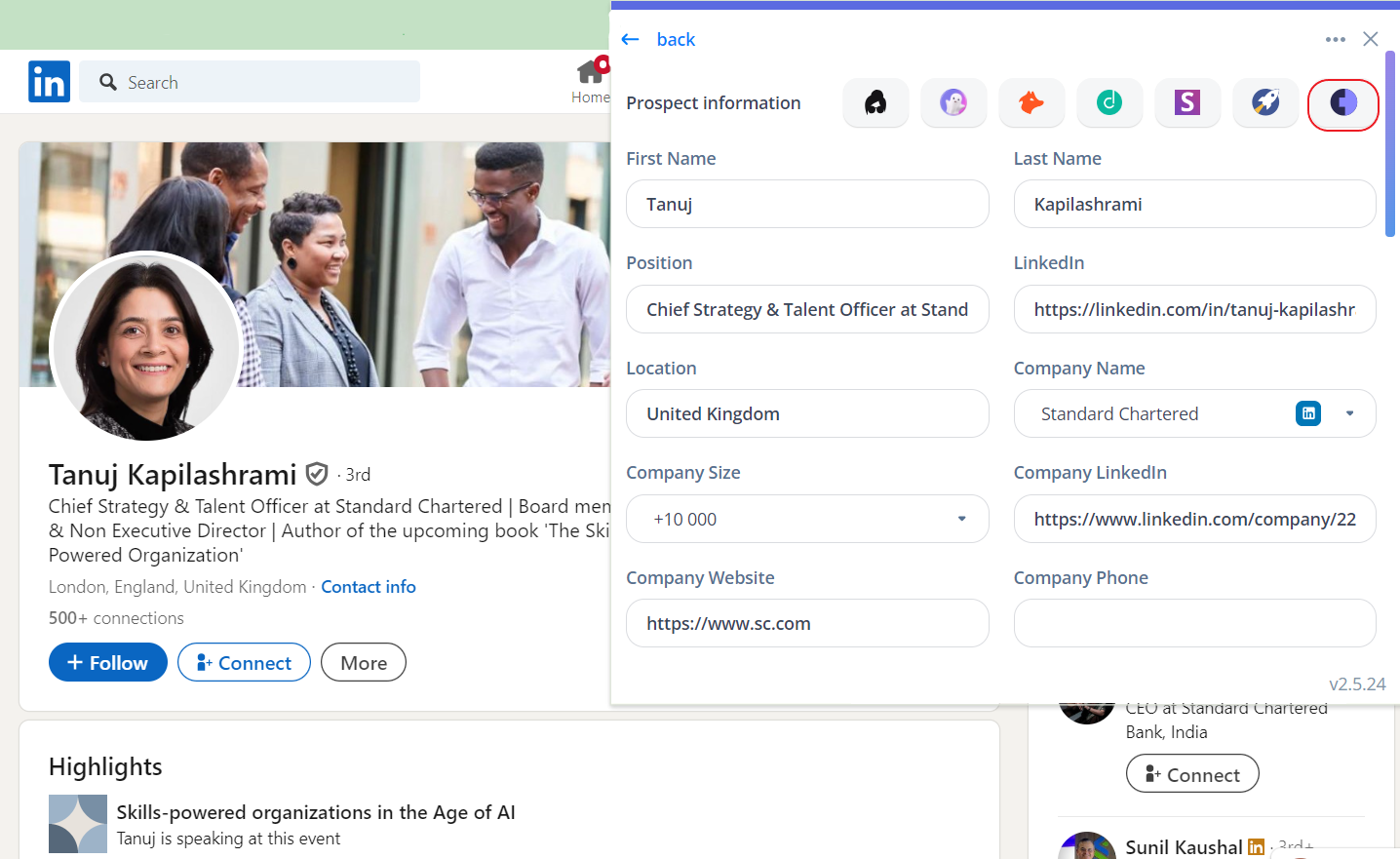Click the Position input field

tap(807, 309)
